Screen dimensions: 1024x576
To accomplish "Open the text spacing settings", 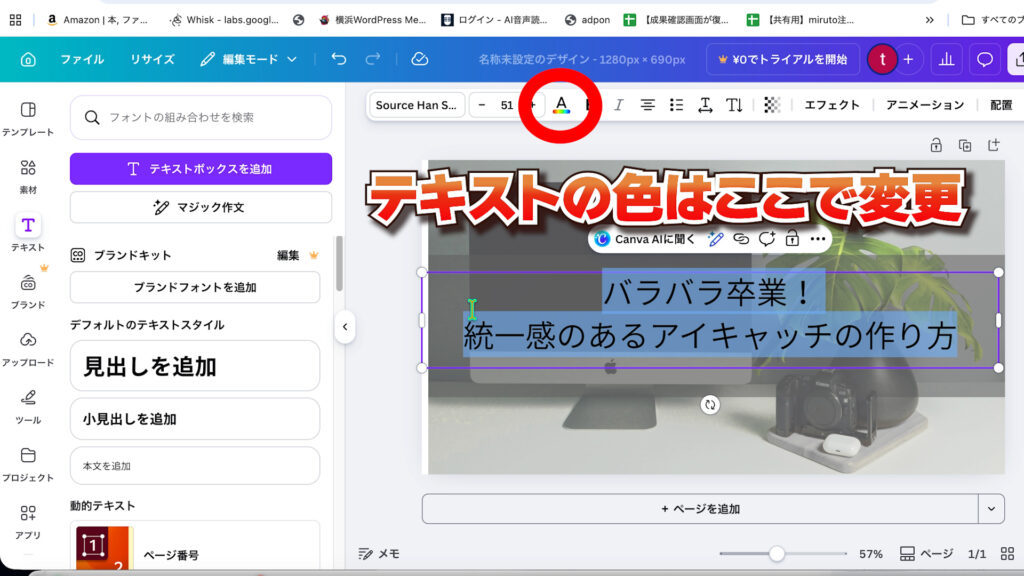I will tap(705, 105).
